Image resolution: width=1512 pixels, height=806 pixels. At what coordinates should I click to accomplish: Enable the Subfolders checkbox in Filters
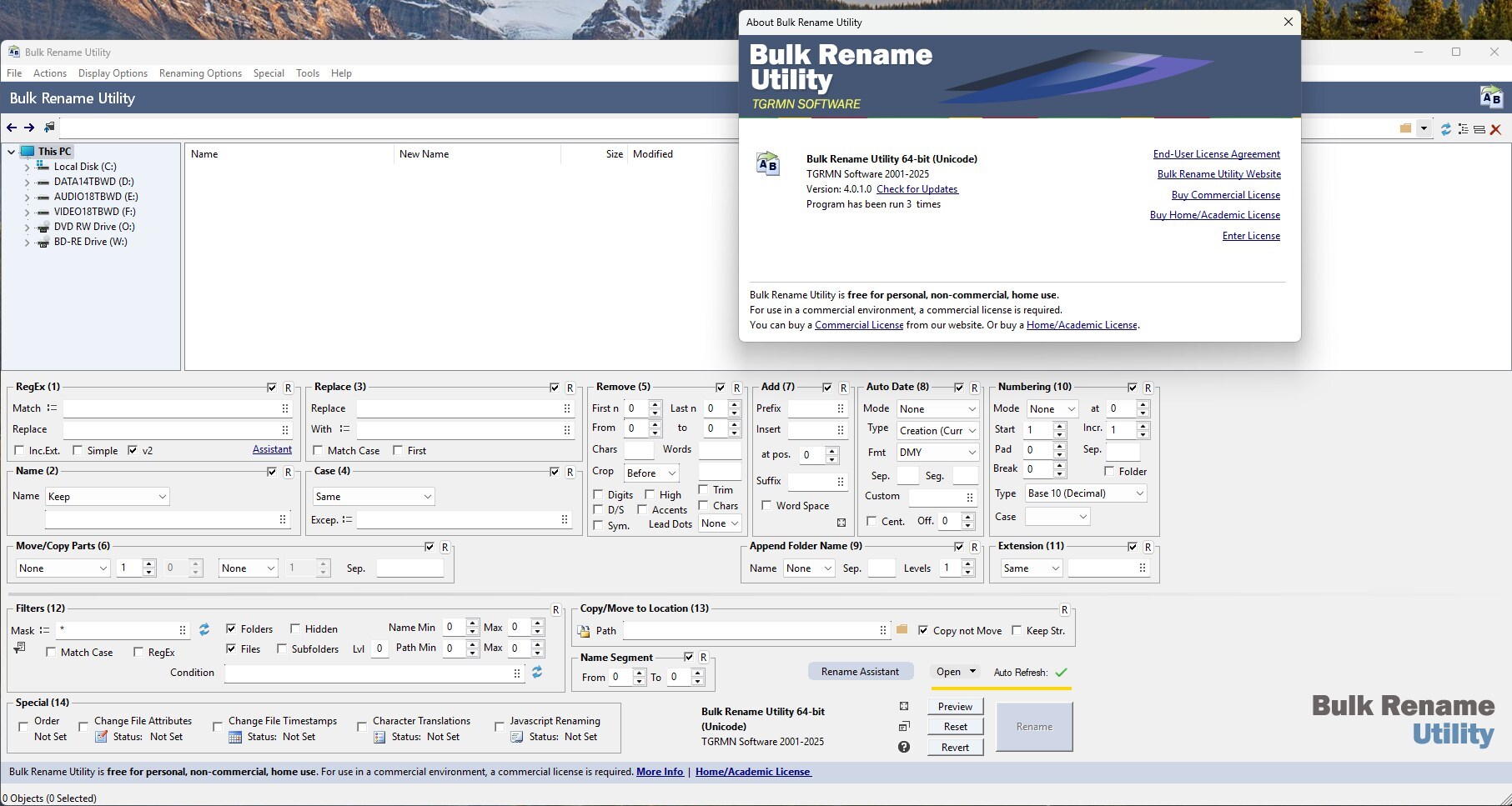(x=282, y=649)
